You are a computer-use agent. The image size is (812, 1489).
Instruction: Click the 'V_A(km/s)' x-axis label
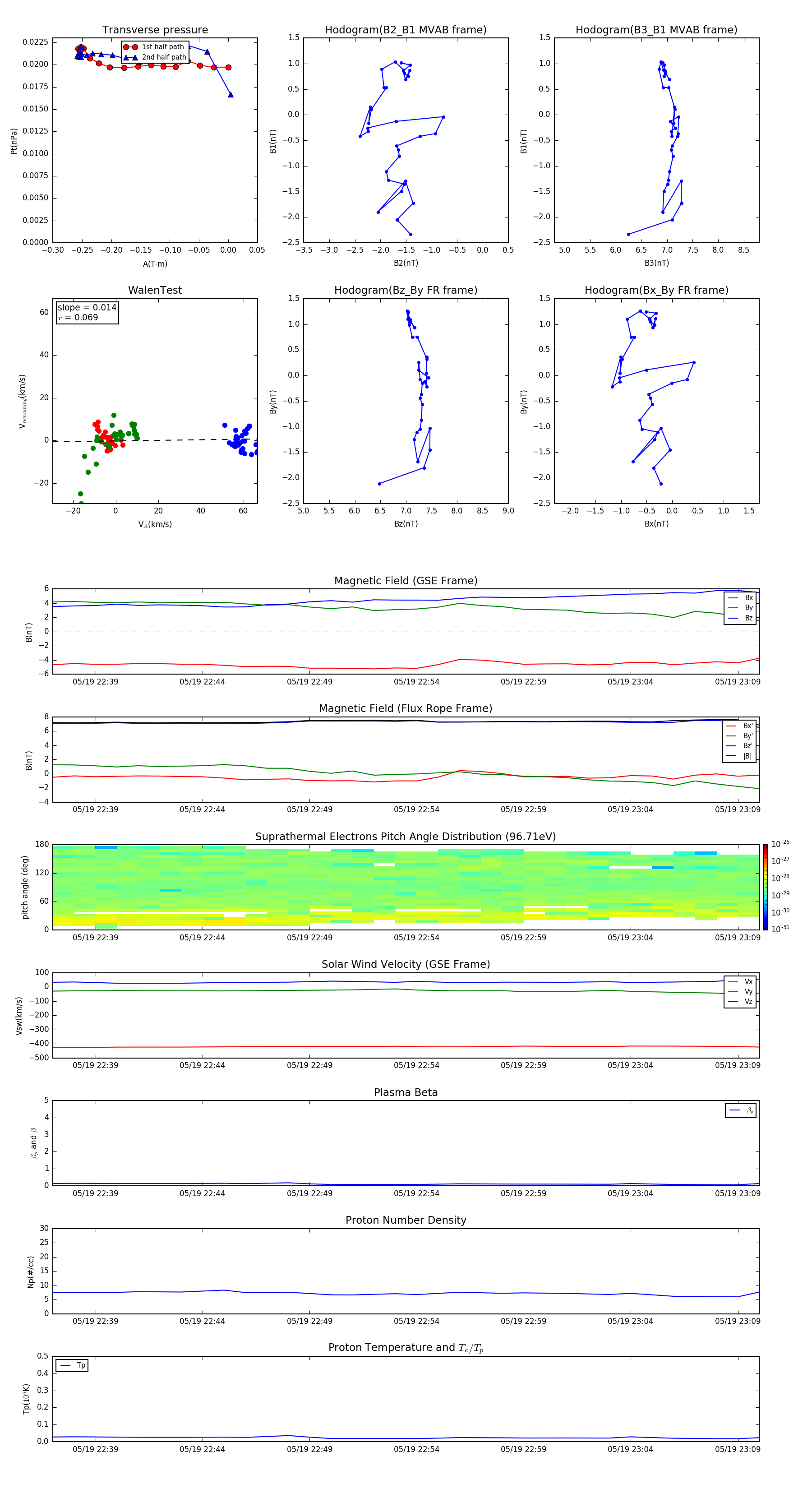[x=155, y=524]
